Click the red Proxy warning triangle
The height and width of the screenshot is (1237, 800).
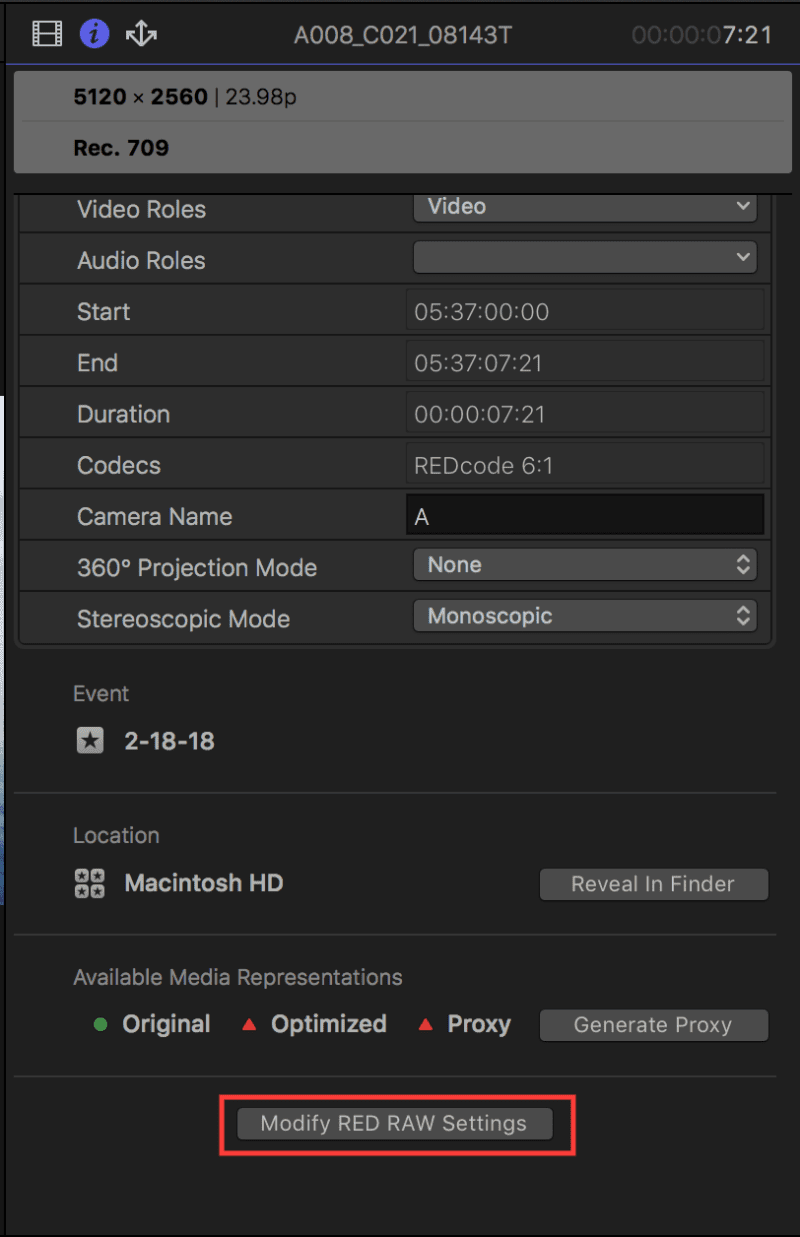tap(425, 1024)
